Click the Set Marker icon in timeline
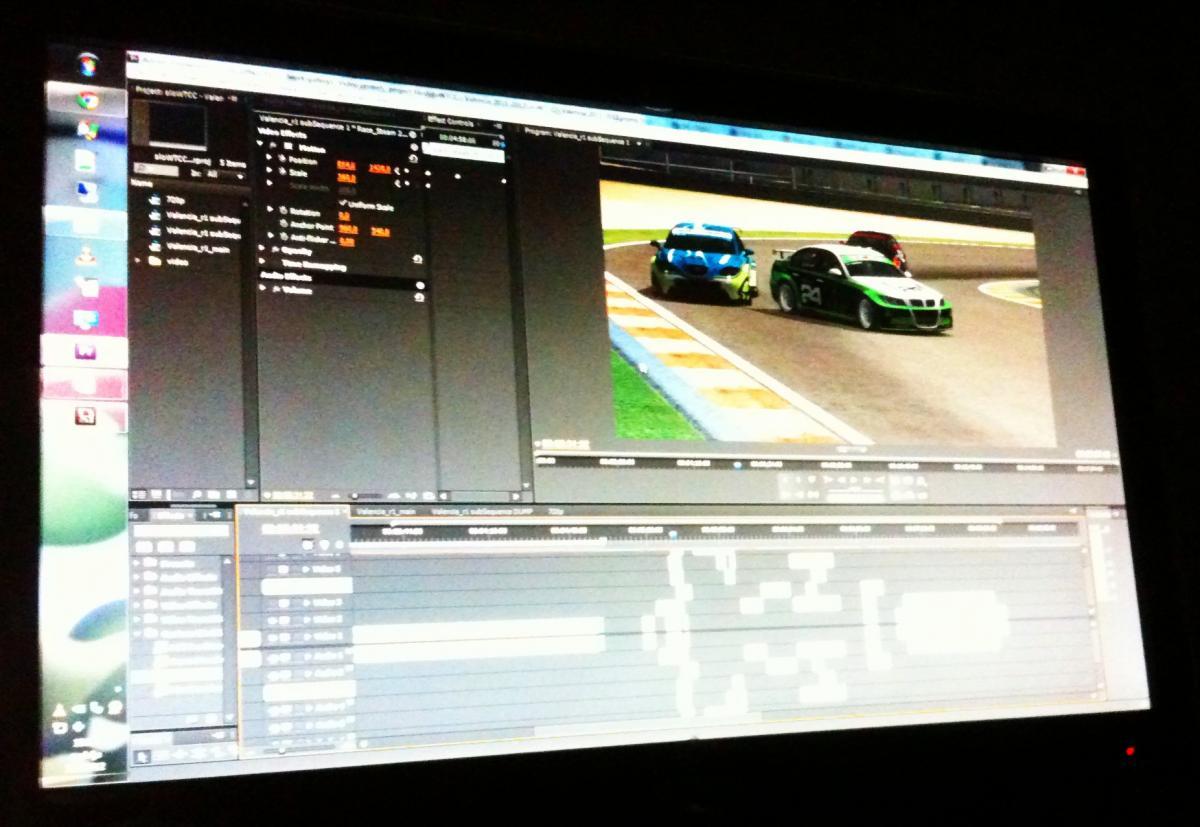Screen dimensions: 1200x827 click(x=324, y=546)
